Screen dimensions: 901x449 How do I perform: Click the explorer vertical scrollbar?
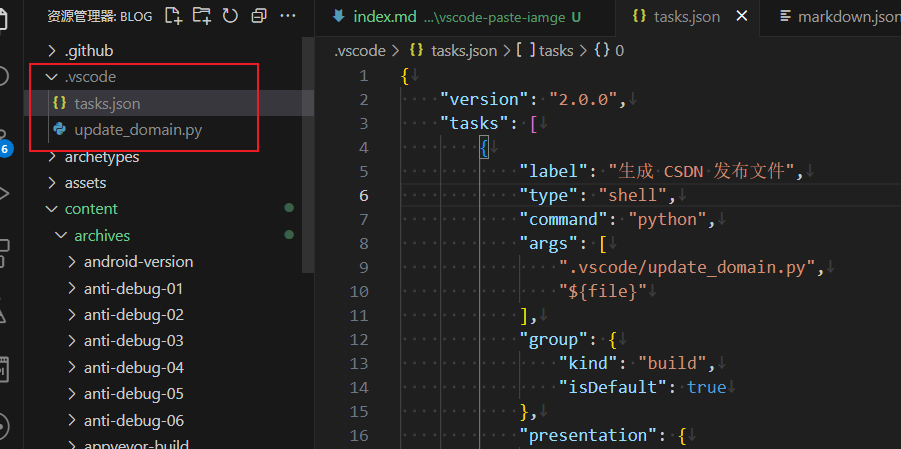[308, 150]
